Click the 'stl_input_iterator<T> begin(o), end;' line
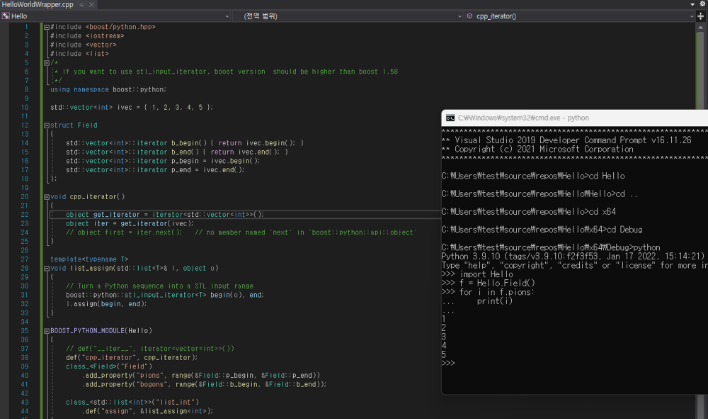Screen dimensions: 708x419 pos(165,295)
